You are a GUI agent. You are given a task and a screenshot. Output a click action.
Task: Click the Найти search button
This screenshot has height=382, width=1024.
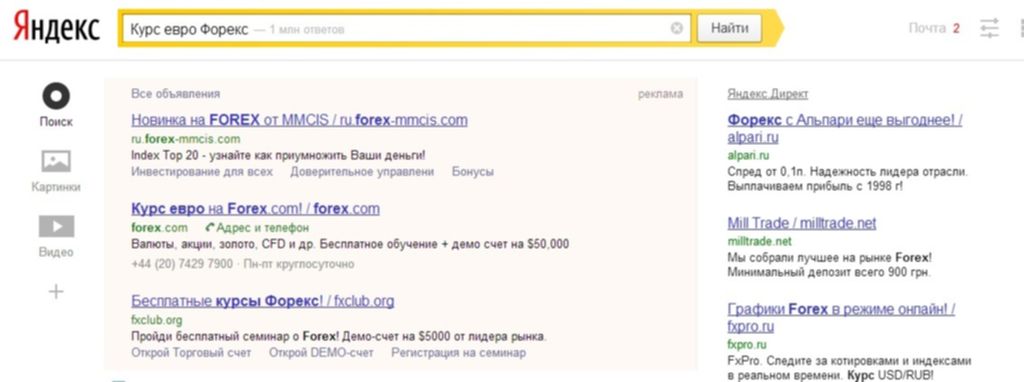pos(729,28)
